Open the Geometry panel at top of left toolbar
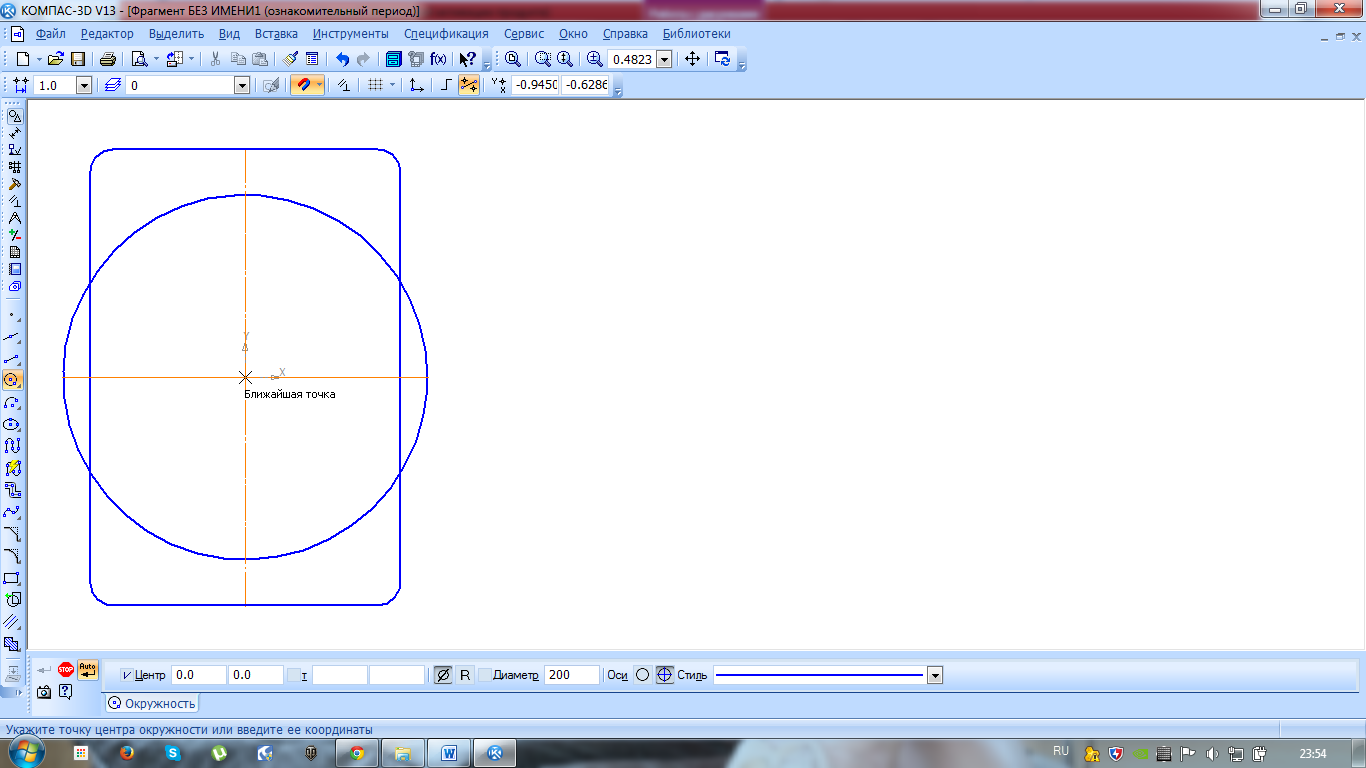The image size is (1366, 768). pos(14,116)
